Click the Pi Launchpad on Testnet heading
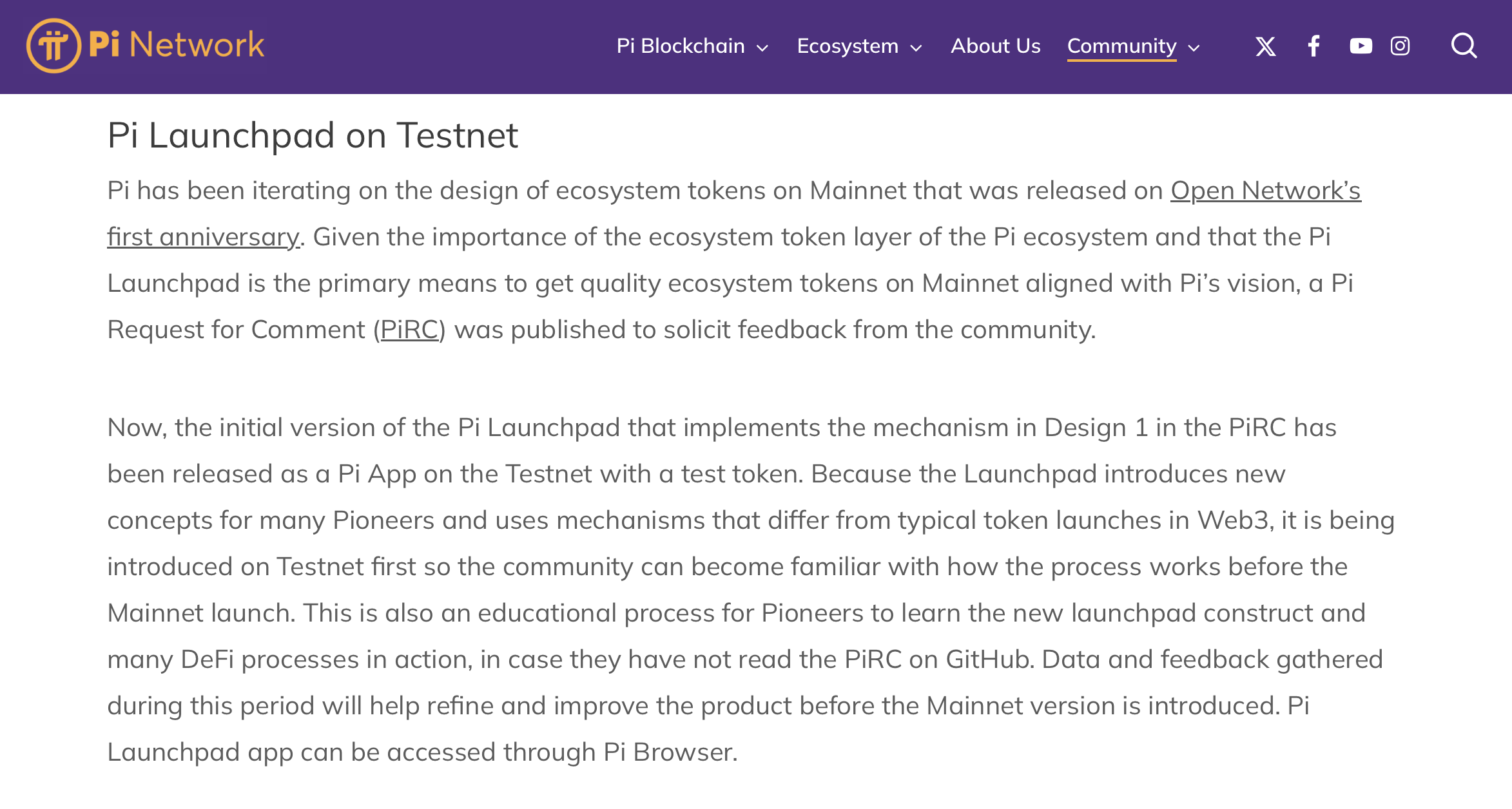This screenshot has height=809, width=1512. click(313, 135)
